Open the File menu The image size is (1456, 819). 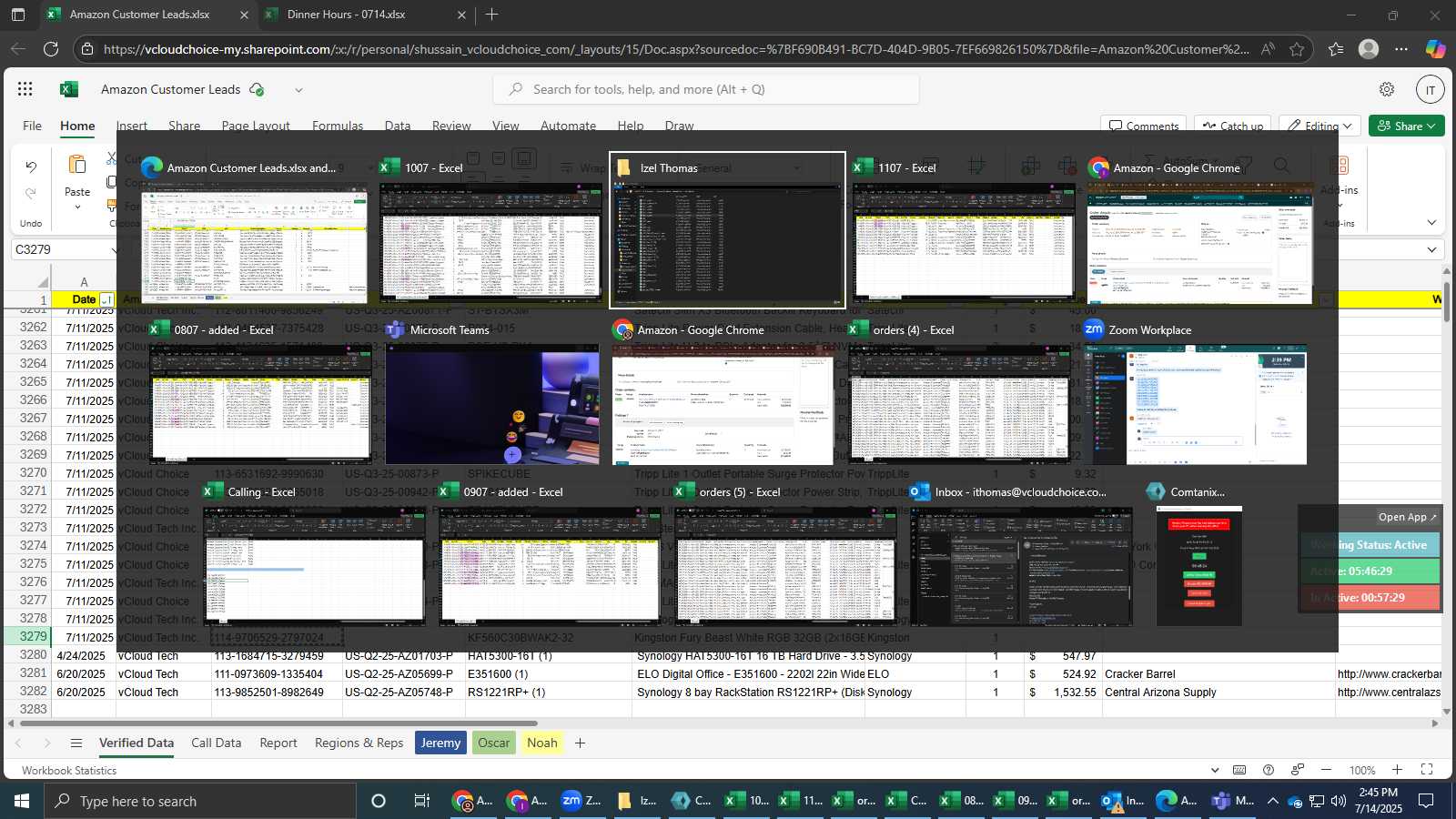click(x=32, y=126)
